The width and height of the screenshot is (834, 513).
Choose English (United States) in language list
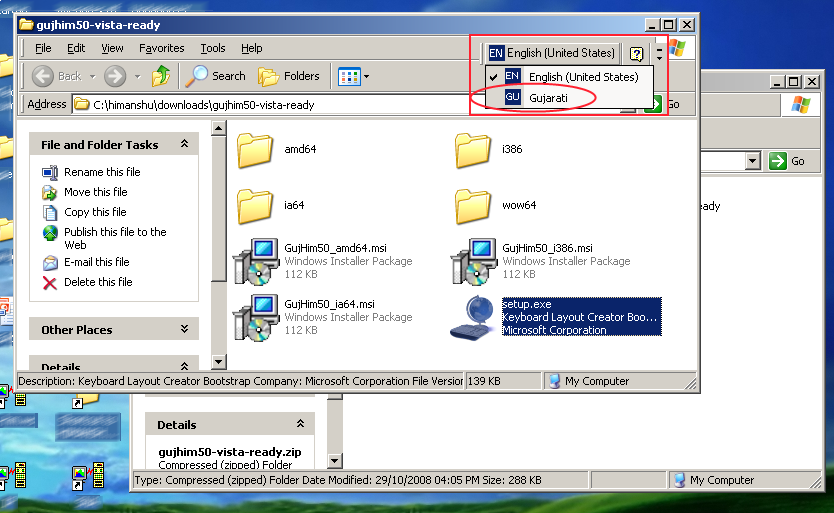point(570,77)
